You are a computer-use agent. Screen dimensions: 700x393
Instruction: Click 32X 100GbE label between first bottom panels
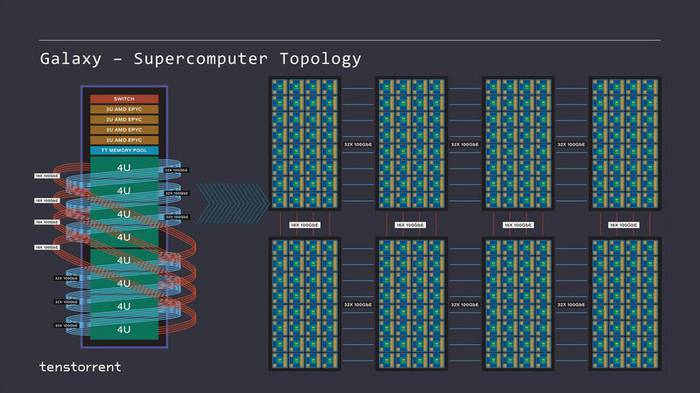pyautogui.click(x=358, y=305)
